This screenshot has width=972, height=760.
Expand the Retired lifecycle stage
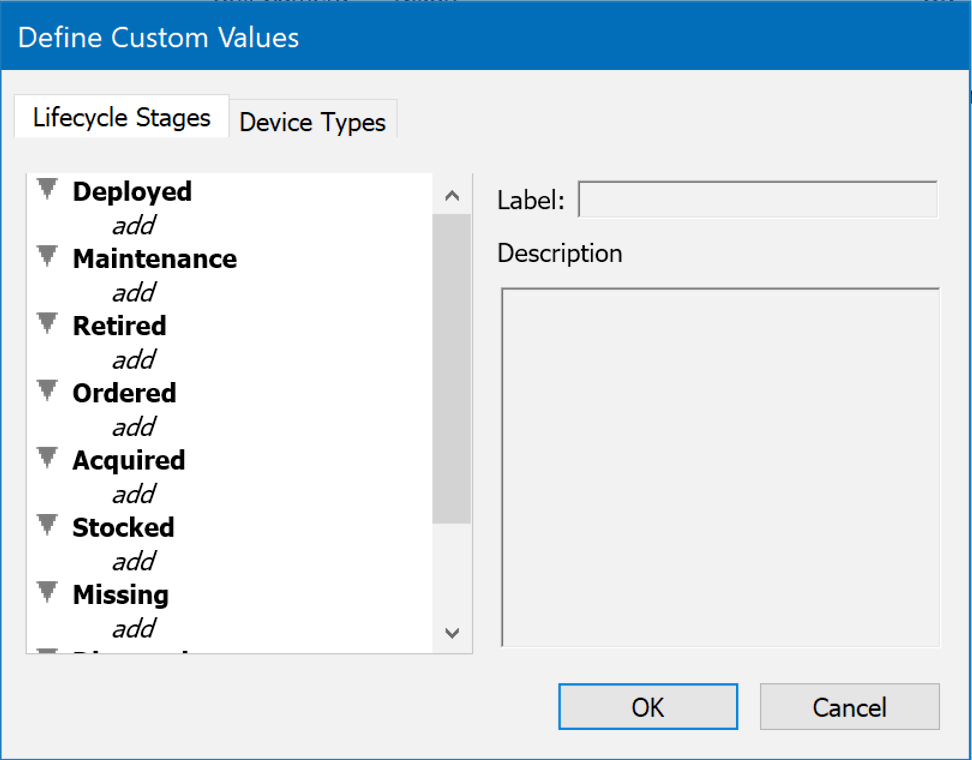tap(47, 322)
